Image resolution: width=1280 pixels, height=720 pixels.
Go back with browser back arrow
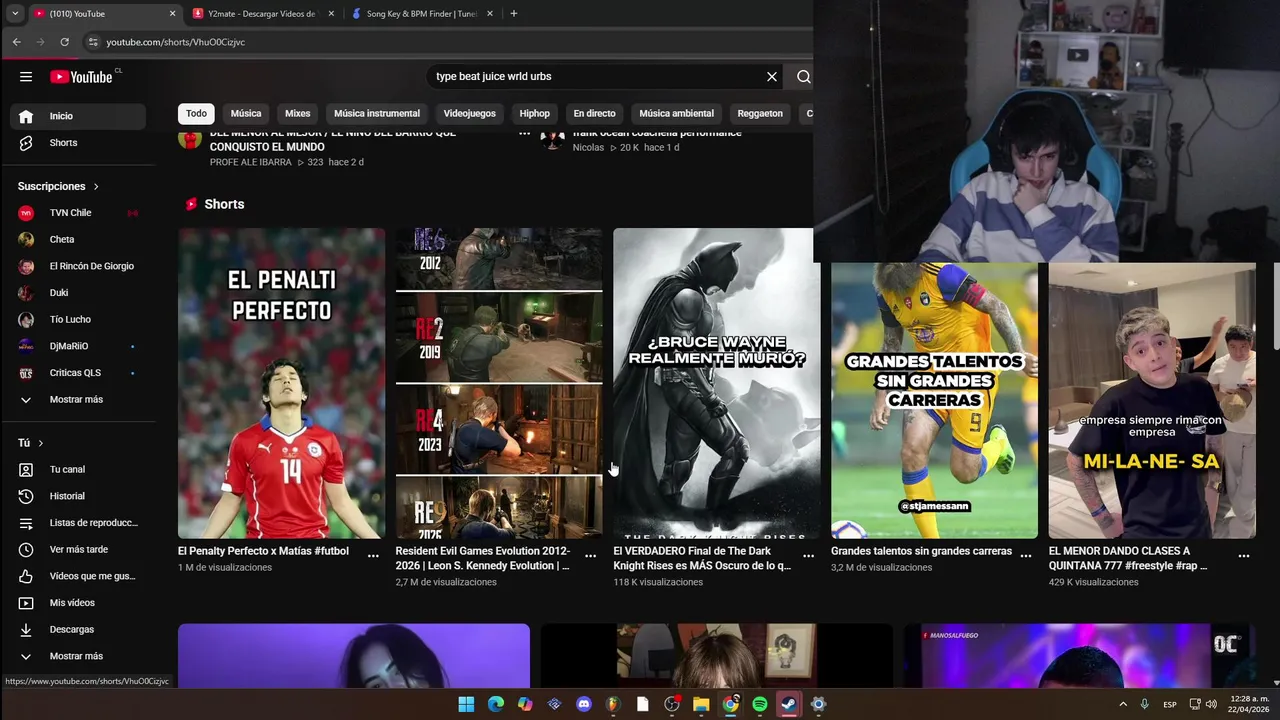click(16, 42)
